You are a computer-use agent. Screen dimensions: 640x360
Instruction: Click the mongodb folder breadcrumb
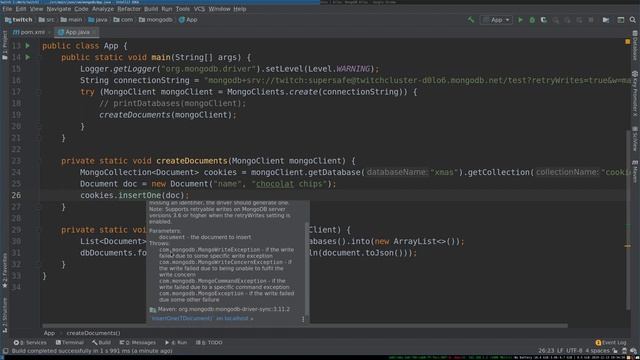pos(156,20)
